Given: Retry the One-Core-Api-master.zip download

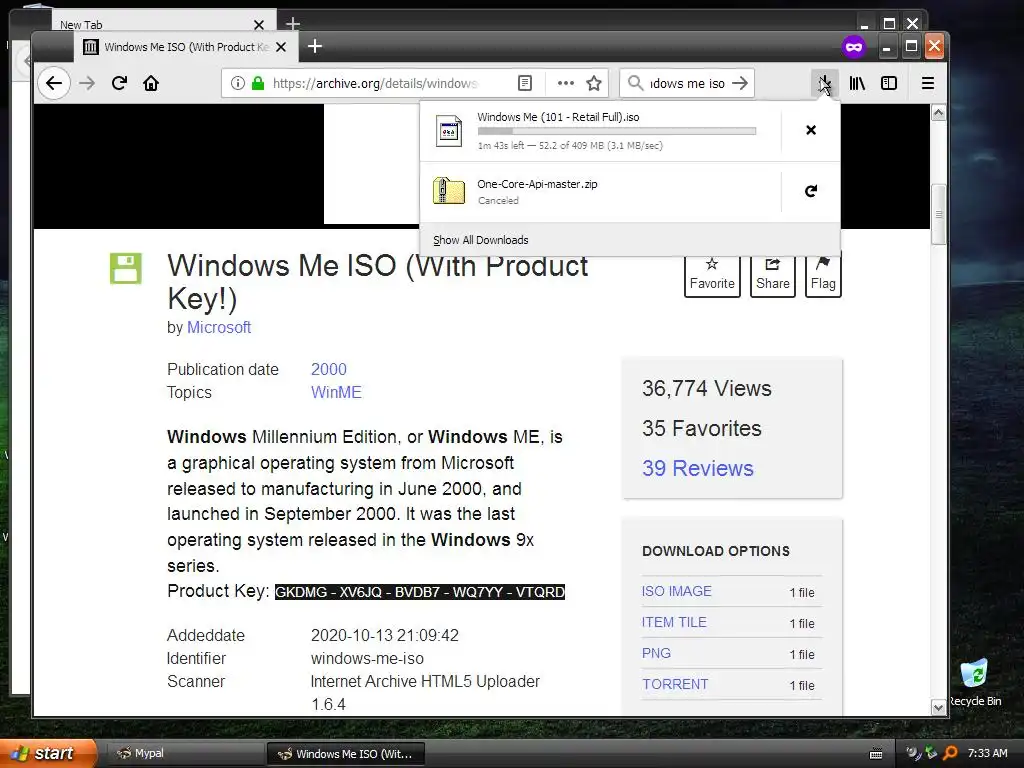Looking at the screenshot, I should tap(810, 191).
